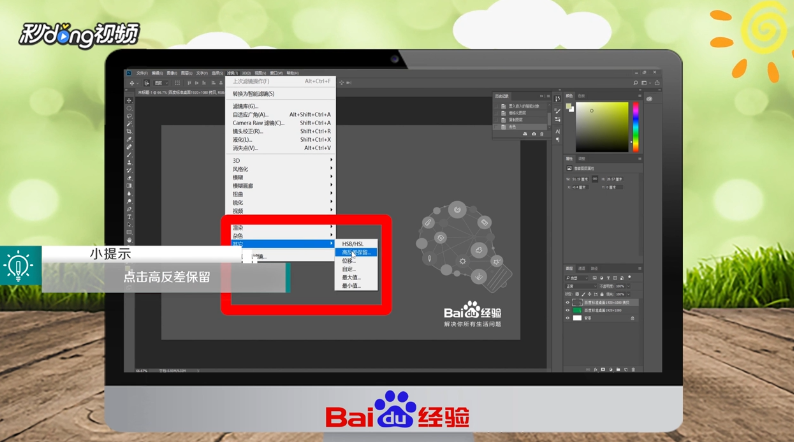Select the Clone Stamp tool
Screen dimensions: 794x442
click(129, 163)
